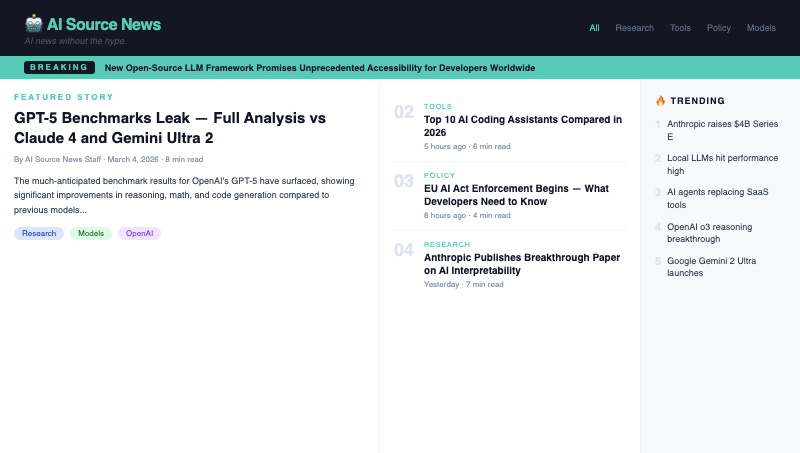The height and width of the screenshot is (453, 800).
Task: Open Top 10 AI Coding Assistants article
Action: pyautogui.click(x=522, y=125)
